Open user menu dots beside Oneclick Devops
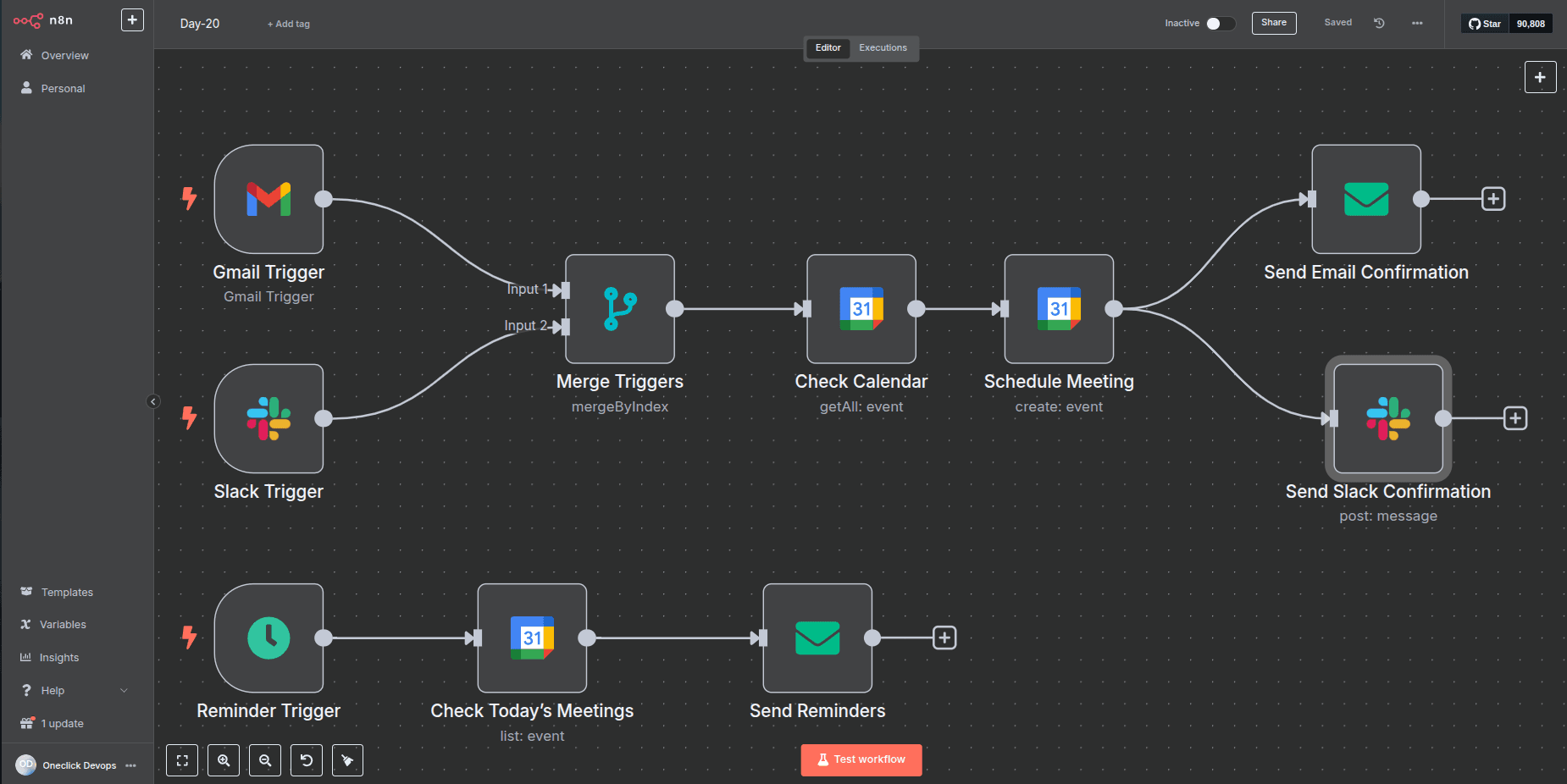Screen dimensions: 1567x784 pyautogui.click(x=130, y=765)
